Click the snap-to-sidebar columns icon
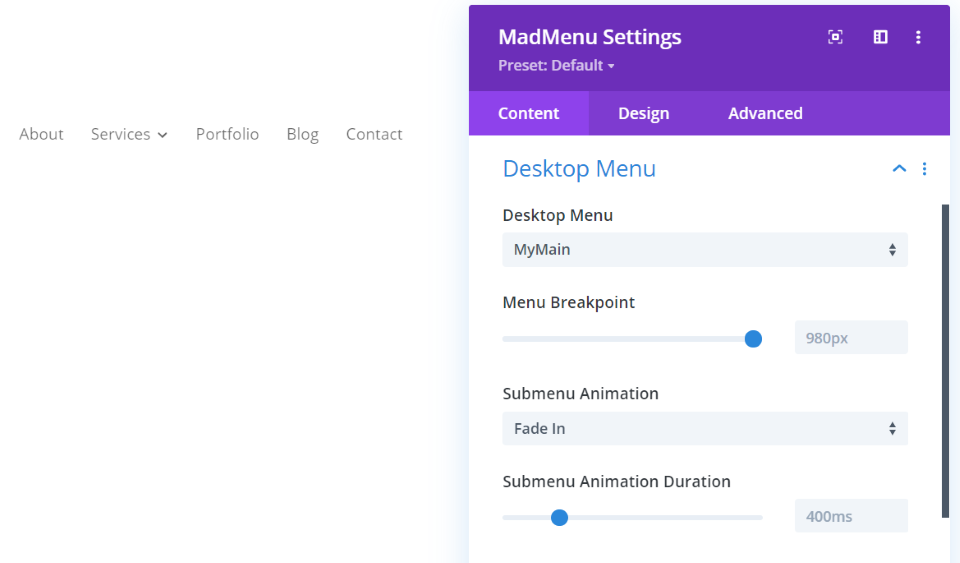This screenshot has width=960, height=563. [880, 37]
